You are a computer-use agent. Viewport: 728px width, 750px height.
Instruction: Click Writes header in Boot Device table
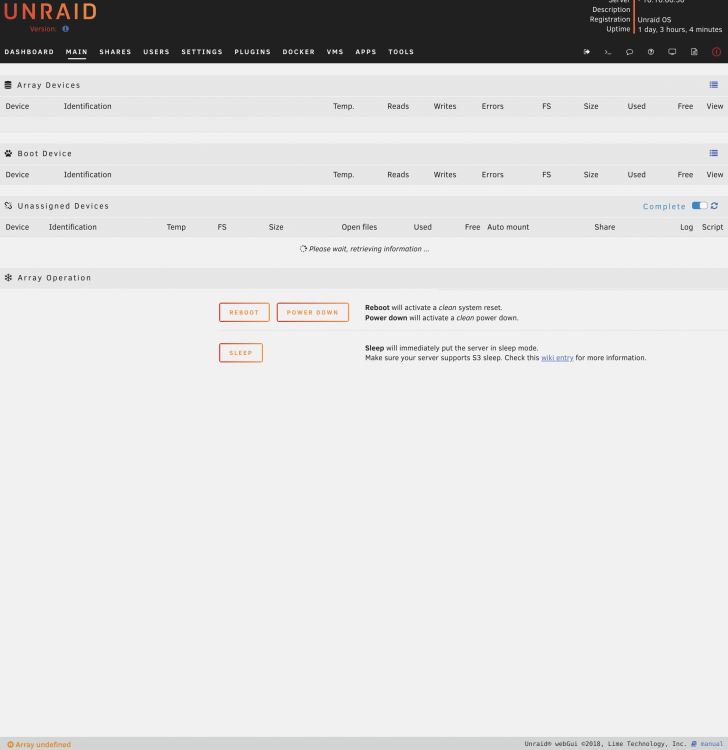[445, 175]
